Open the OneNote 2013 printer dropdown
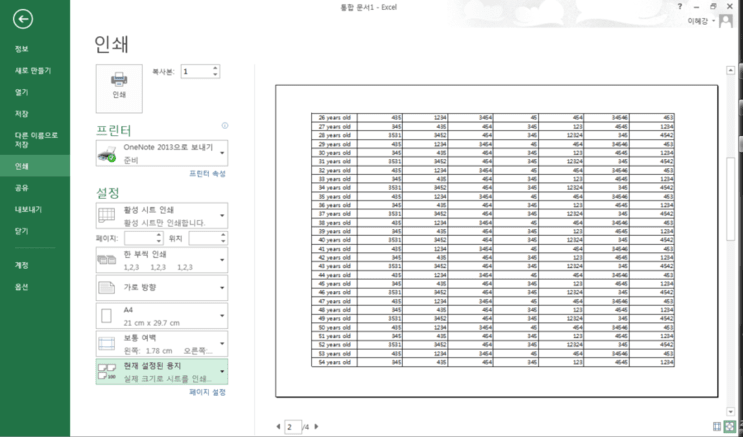 [162, 153]
